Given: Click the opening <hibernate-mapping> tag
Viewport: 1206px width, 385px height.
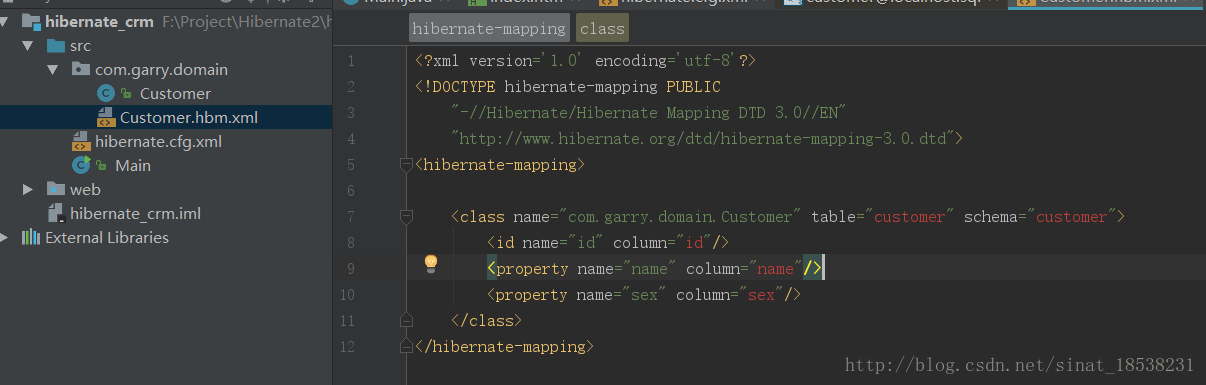Looking at the screenshot, I should point(500,164).
